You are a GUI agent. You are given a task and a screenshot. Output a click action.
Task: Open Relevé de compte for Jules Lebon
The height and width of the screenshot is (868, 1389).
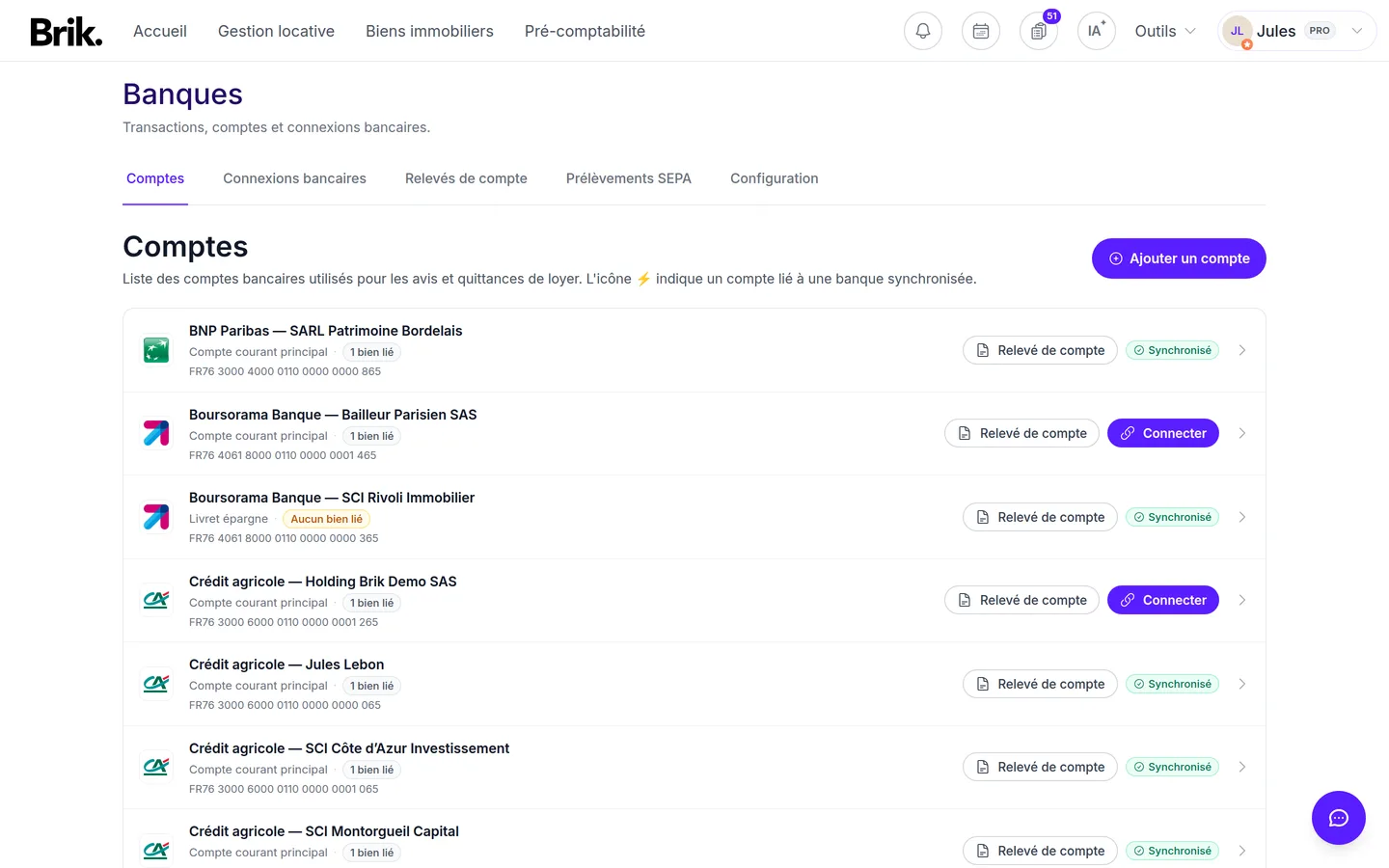pyautogui.click(x=1040, y=684)
